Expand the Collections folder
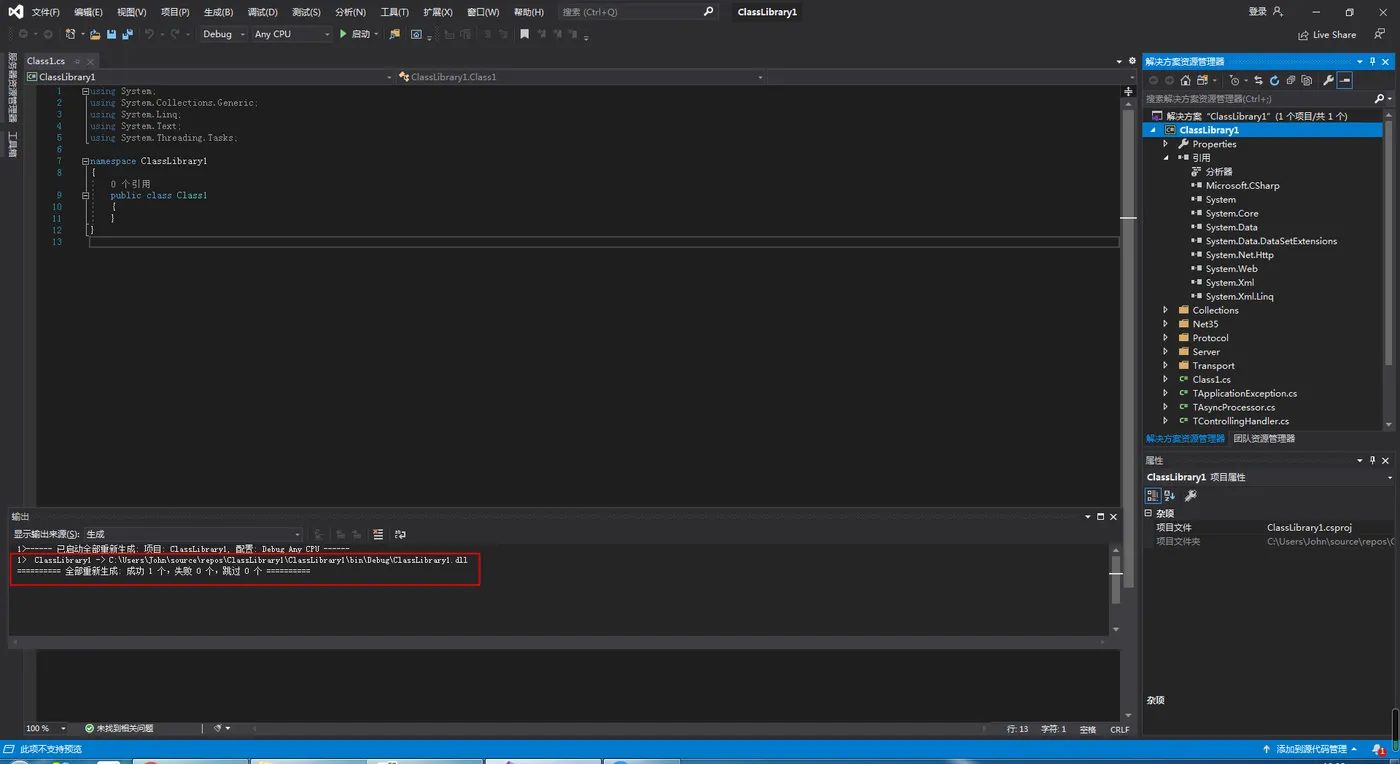Image resolution: width=1400 pixels, height=764 pixels. [x=1165, y=310]
